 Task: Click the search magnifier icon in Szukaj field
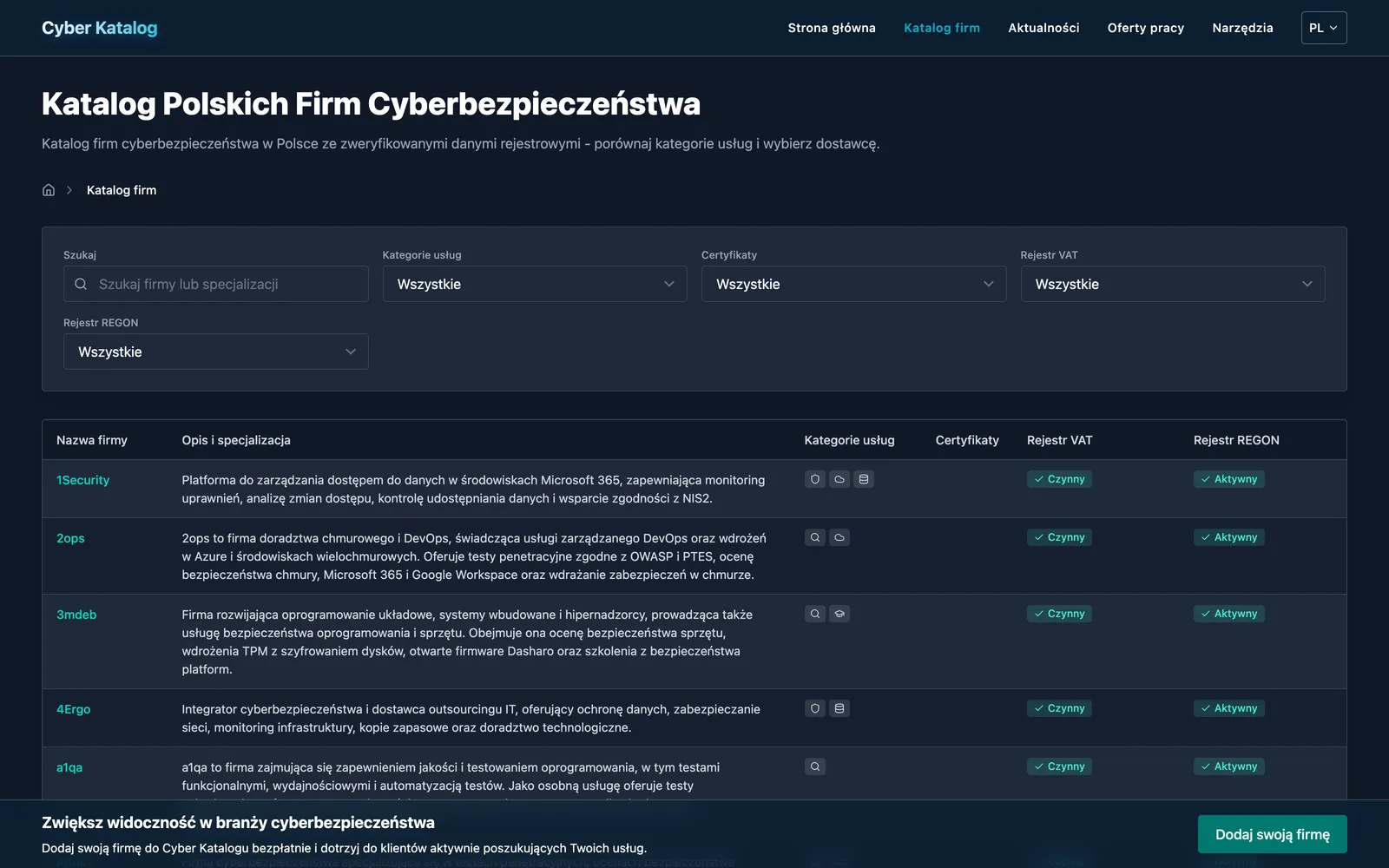click(81, 284)
